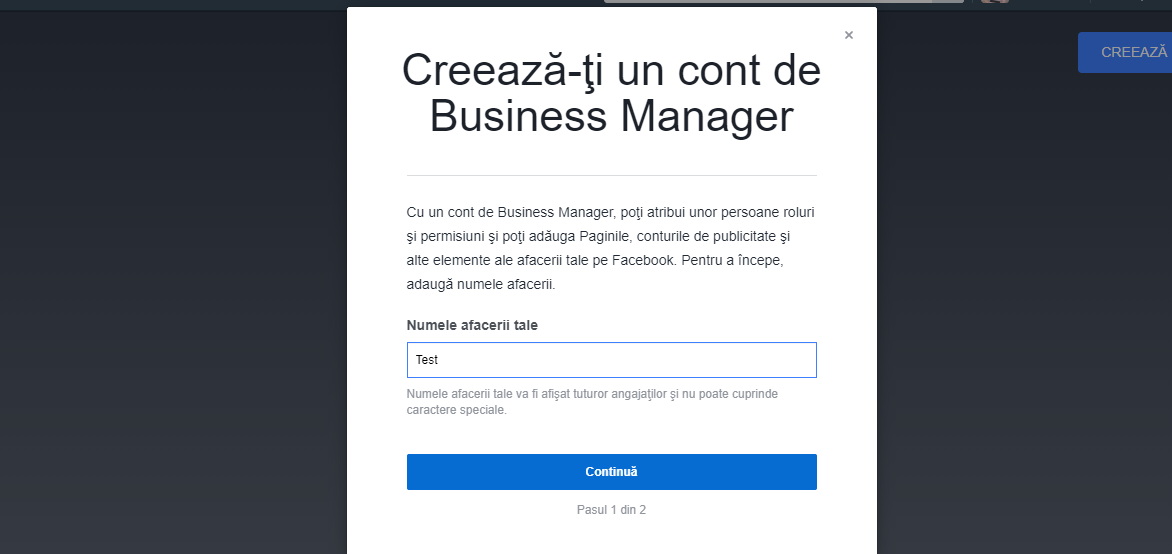Click the 'Pasul 1 din 2' step indicator
1172x554 pixels.
[611, 510]
